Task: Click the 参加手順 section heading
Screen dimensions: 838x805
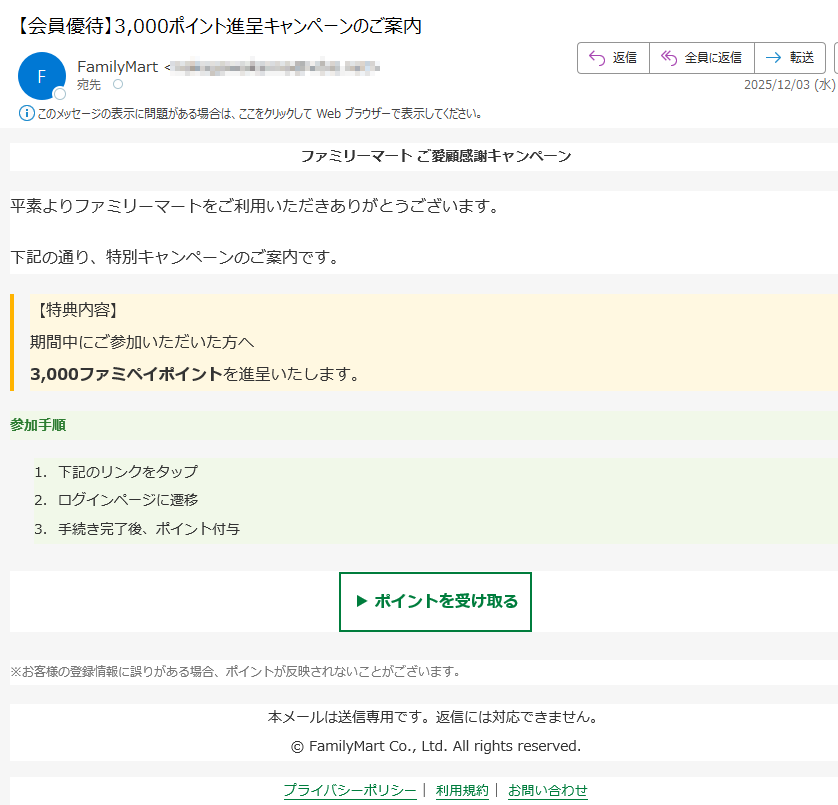Action: (x=38, y=425)
